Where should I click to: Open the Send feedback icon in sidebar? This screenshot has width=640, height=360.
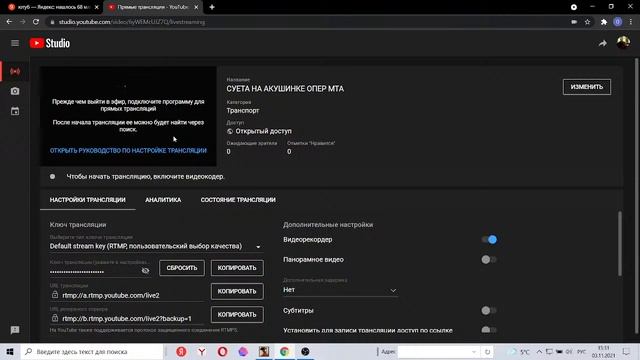[15, 330]
